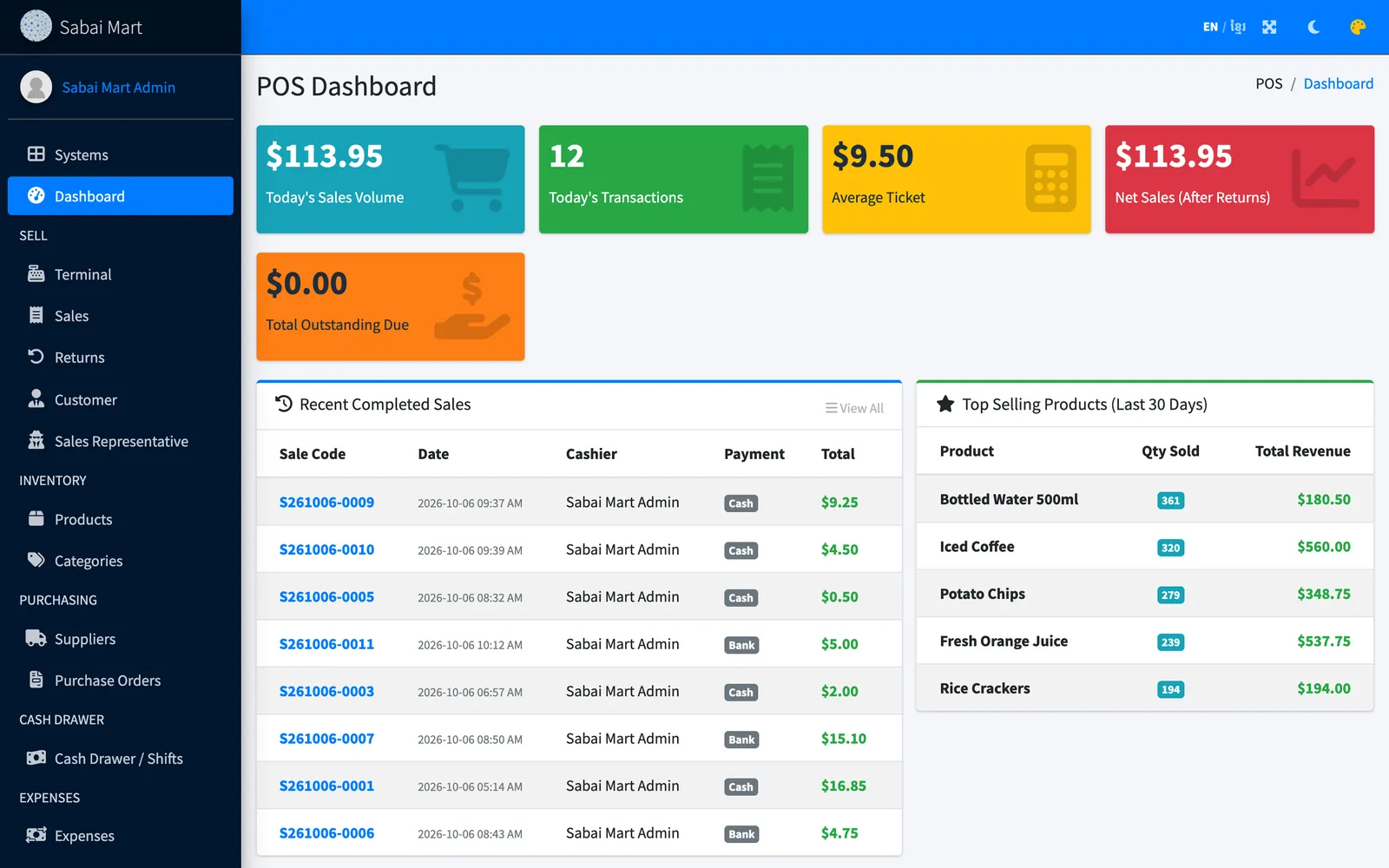Click the Fresh Orange Juice product name
This screenshot has width=1389, height=868.
[1004, 641]
